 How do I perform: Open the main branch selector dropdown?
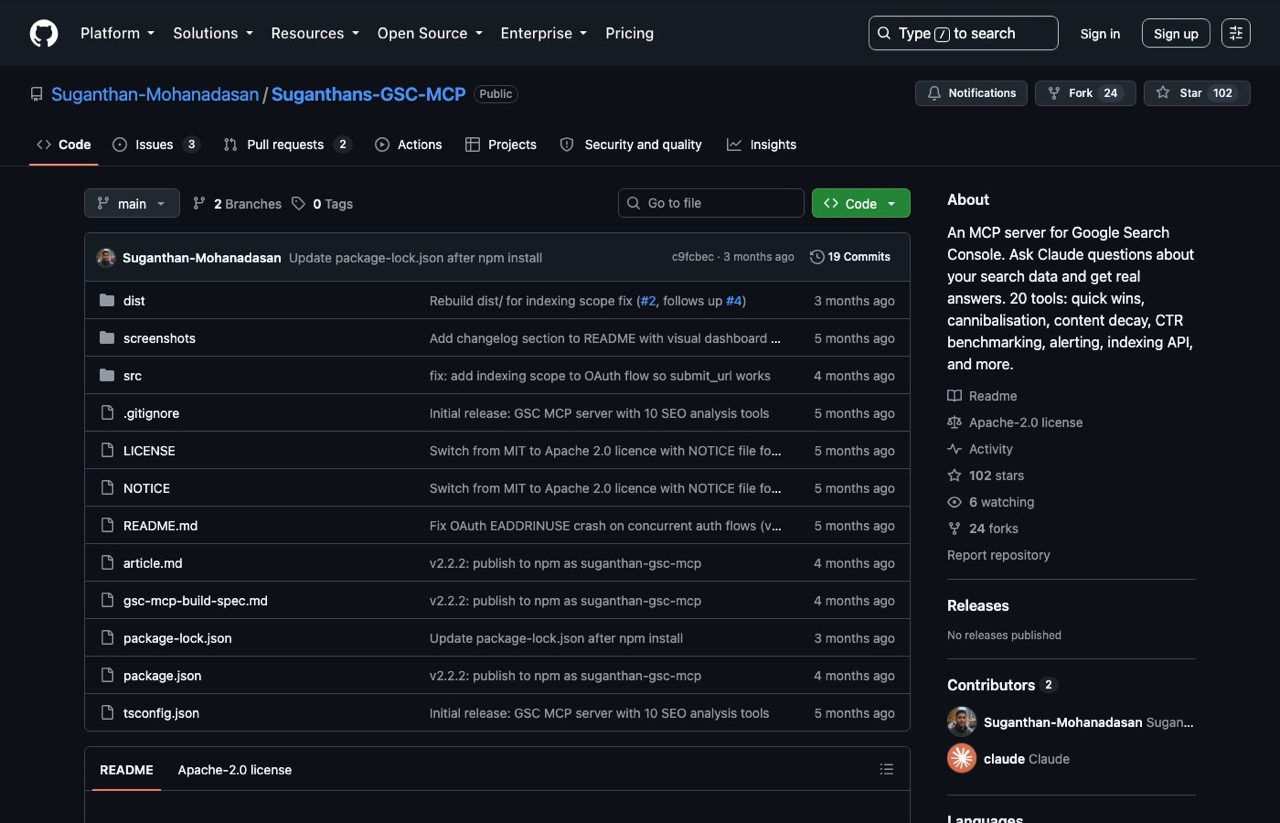tap(132, 203)
